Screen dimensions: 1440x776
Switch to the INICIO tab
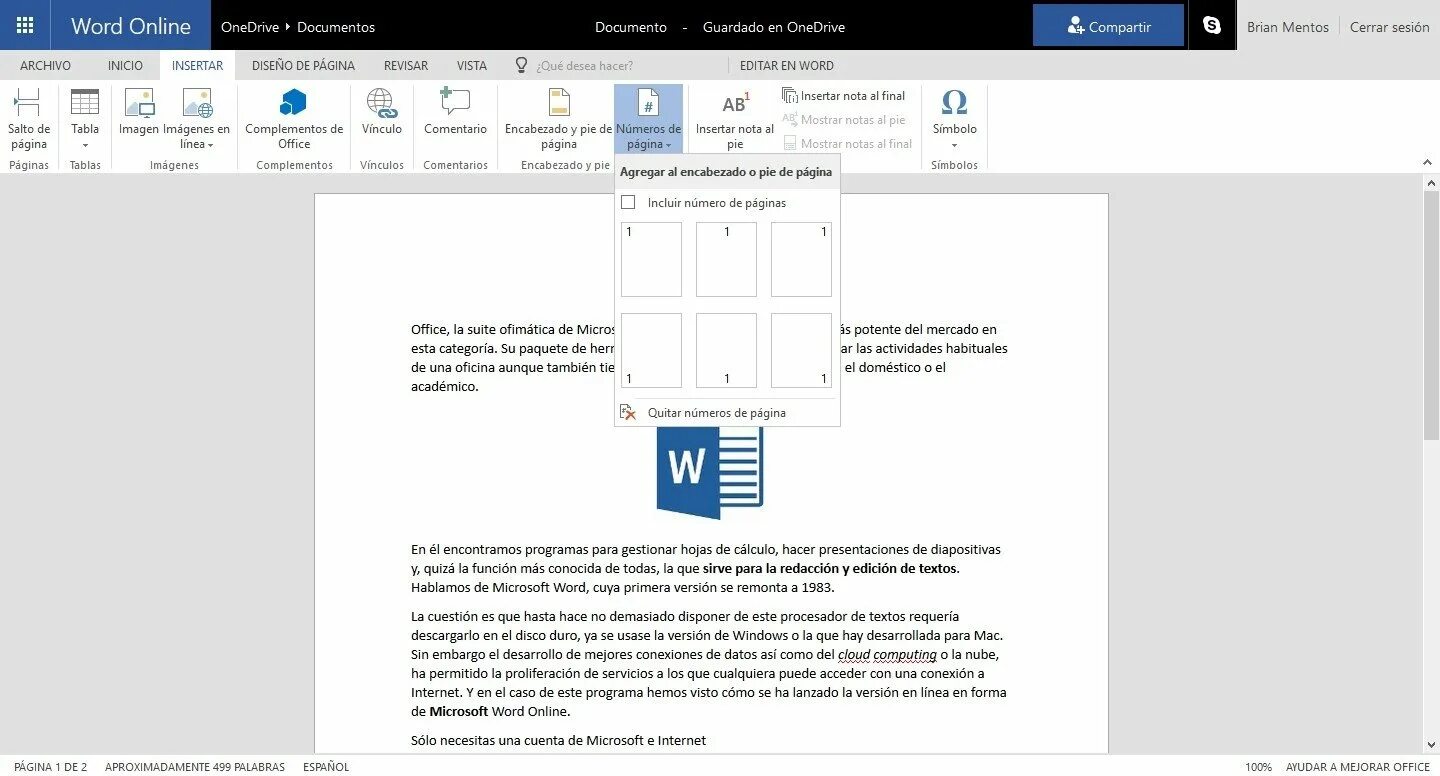tap(125, 65)
